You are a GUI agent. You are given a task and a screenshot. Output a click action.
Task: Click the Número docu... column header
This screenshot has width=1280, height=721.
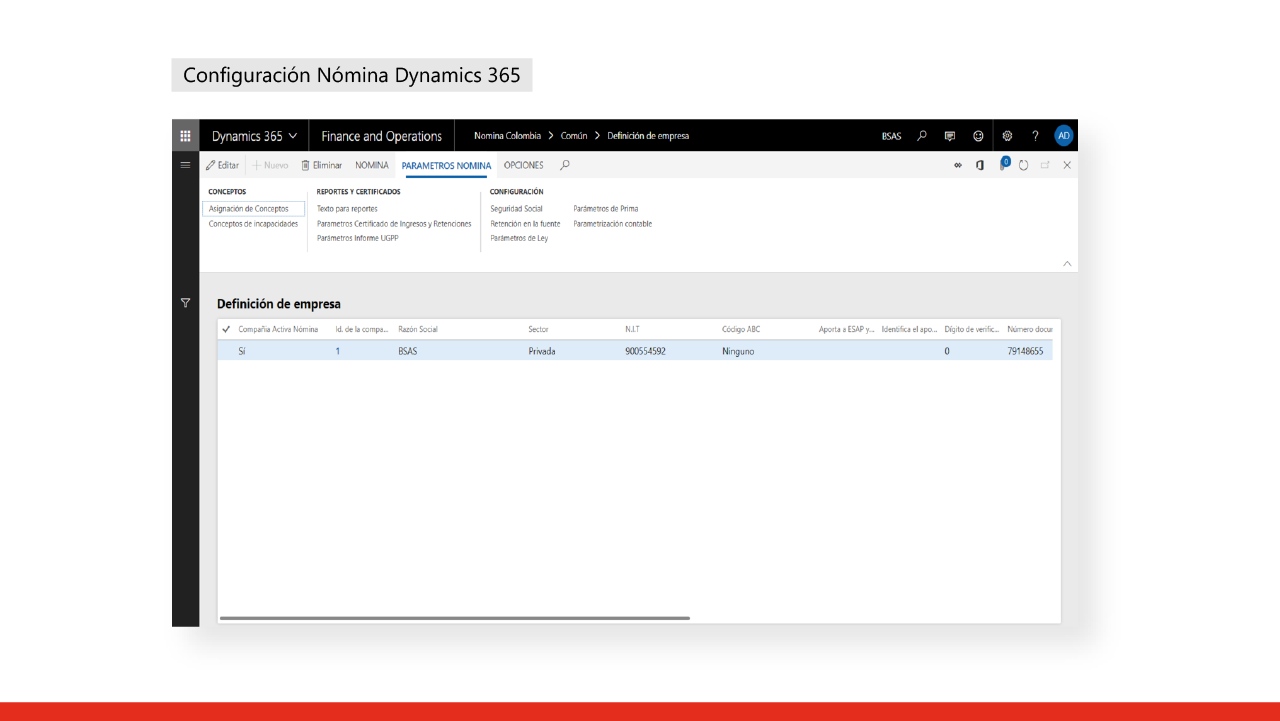coord(1030,329)
